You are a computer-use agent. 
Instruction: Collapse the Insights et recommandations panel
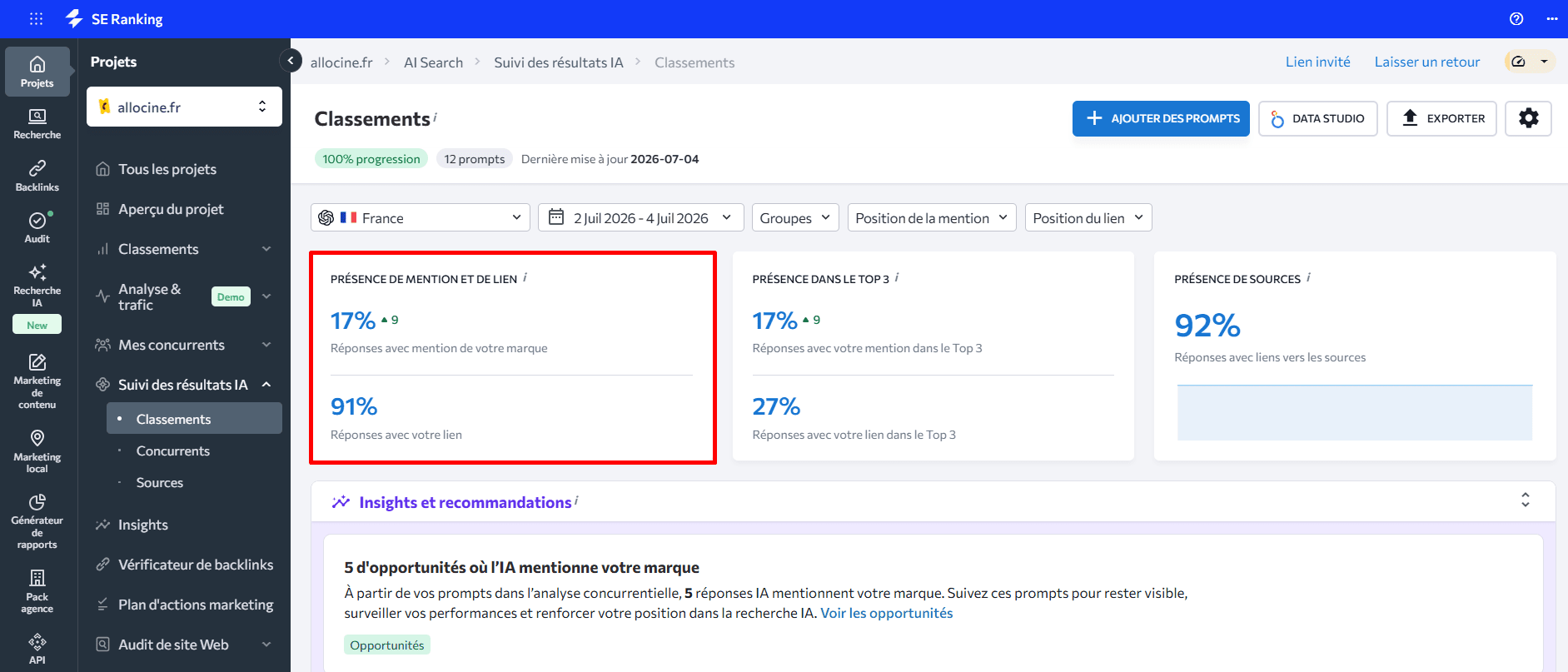click(1526, 500)
